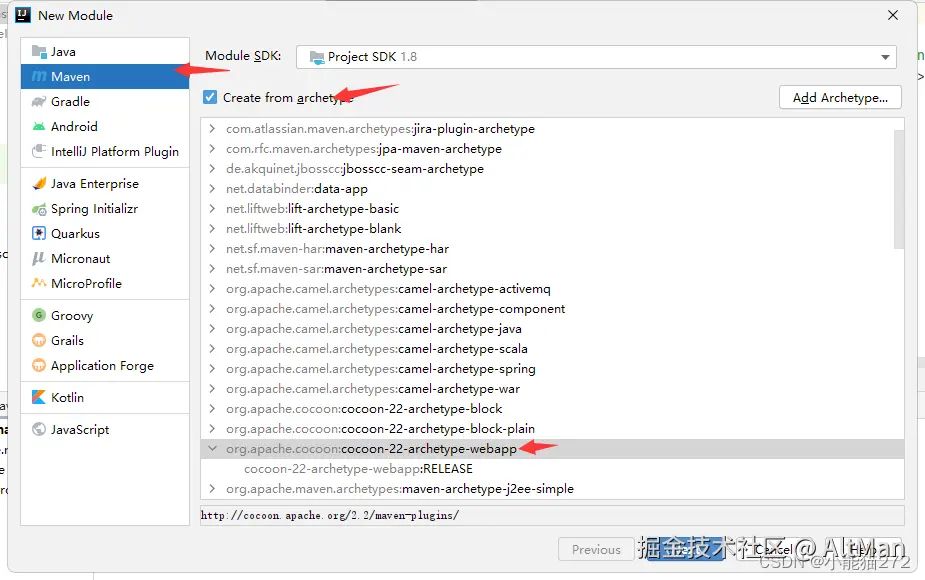Click the Groovy green icon
Screen dimensions: 925x580
tap(39, 315)
